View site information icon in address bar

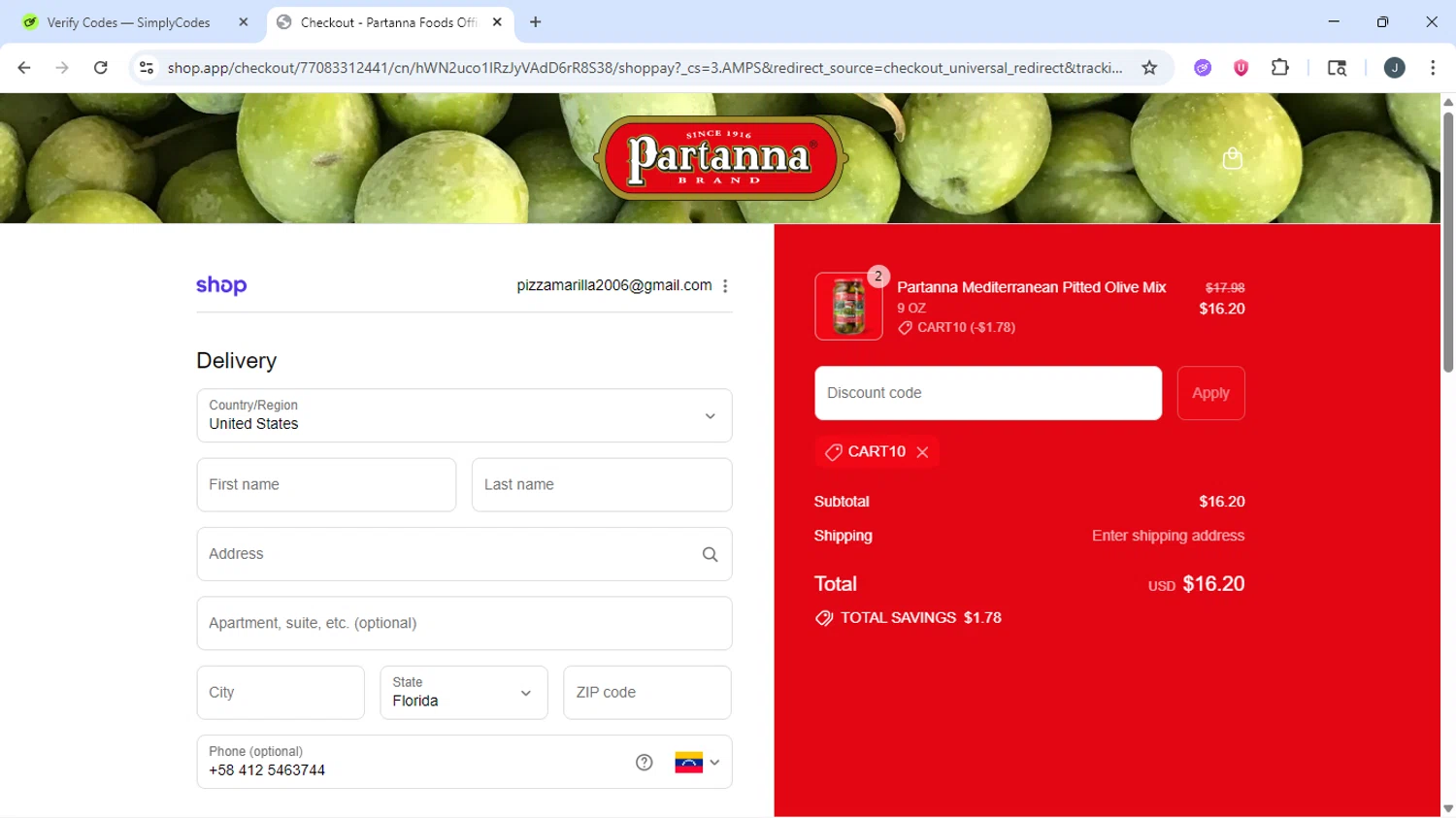[147, 68]
